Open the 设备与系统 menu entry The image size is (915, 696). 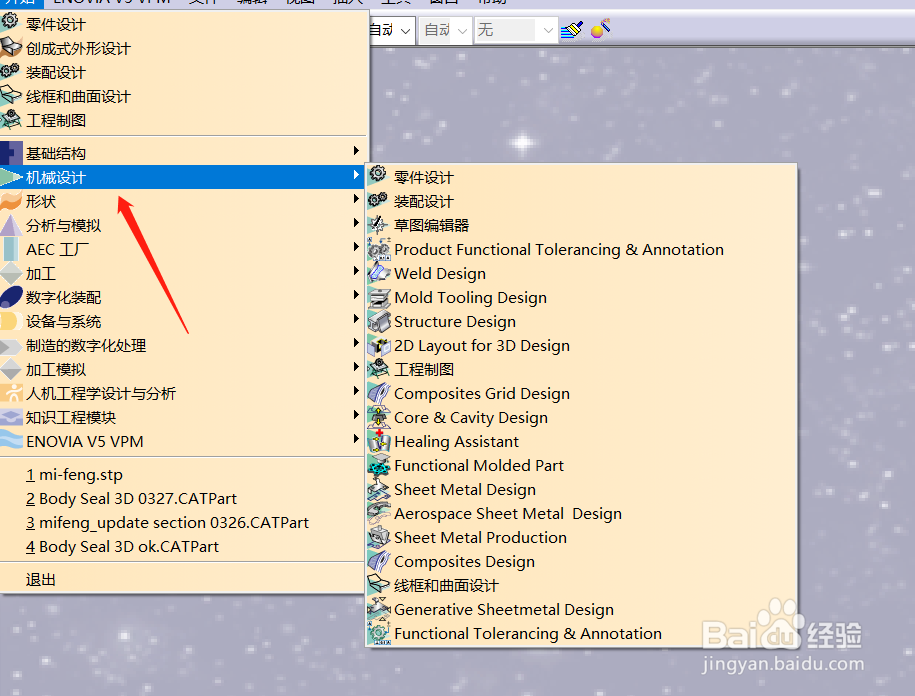pos(181,321)
